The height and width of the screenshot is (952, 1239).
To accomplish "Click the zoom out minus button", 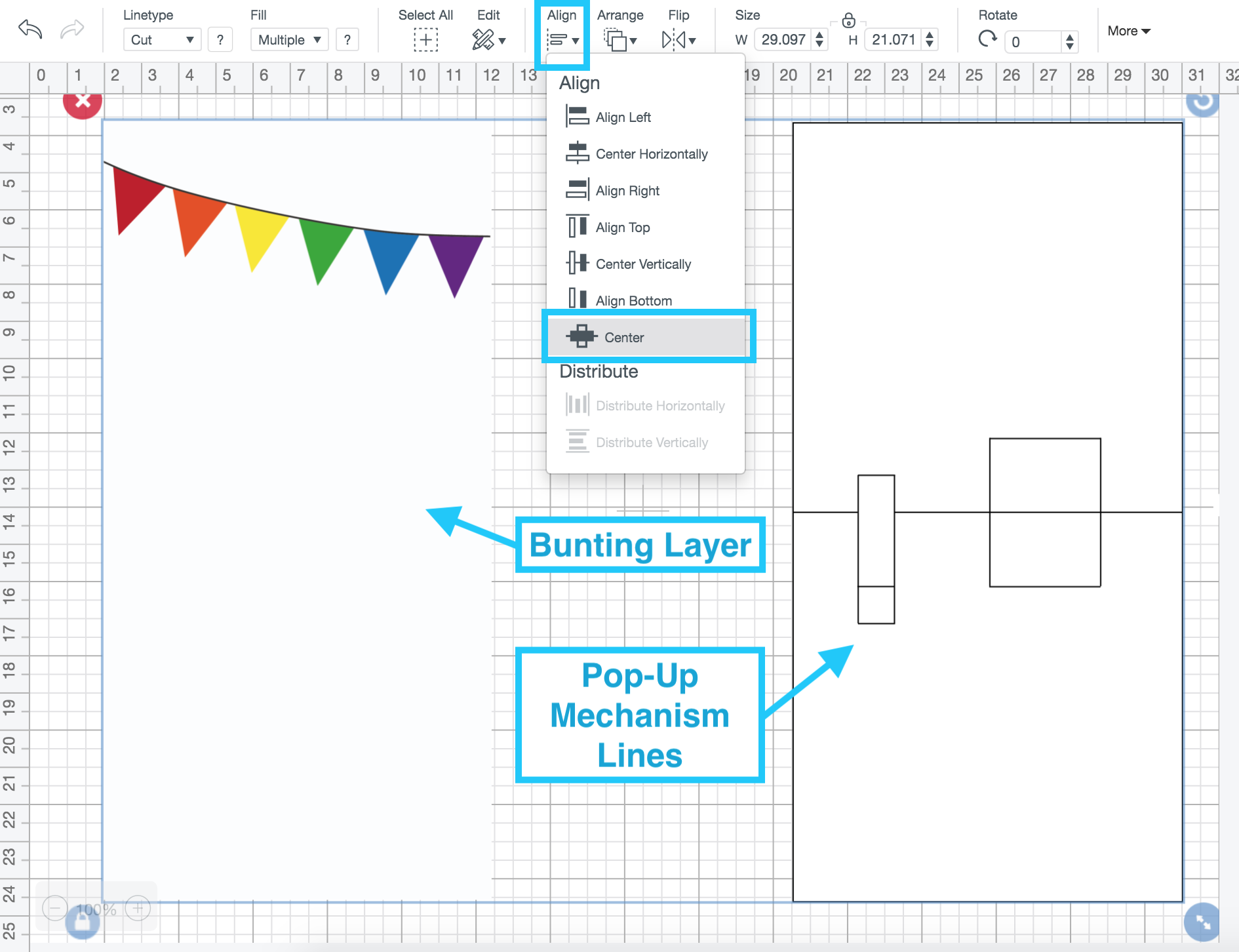I will (55, 908).
